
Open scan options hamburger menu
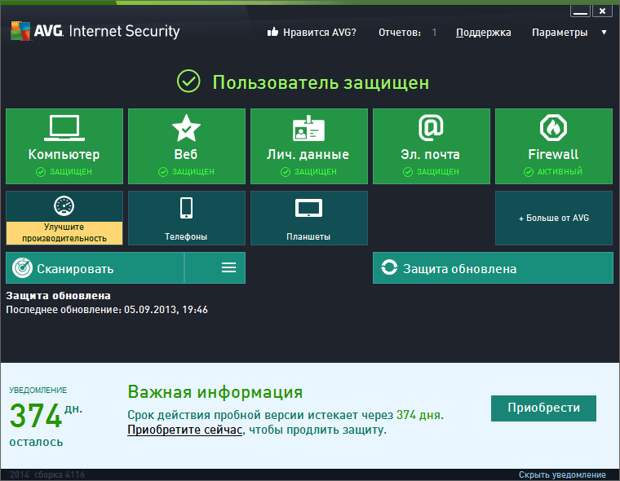tap(229, 268)
